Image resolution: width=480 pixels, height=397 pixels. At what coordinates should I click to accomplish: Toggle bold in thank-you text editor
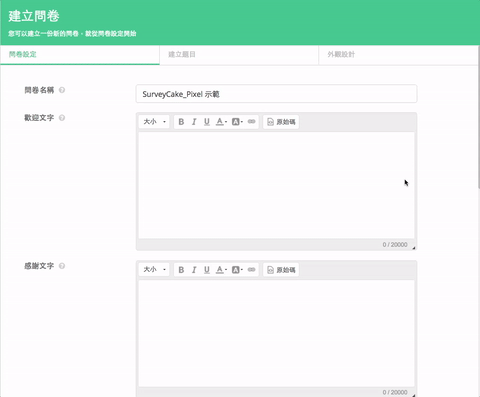181,270
